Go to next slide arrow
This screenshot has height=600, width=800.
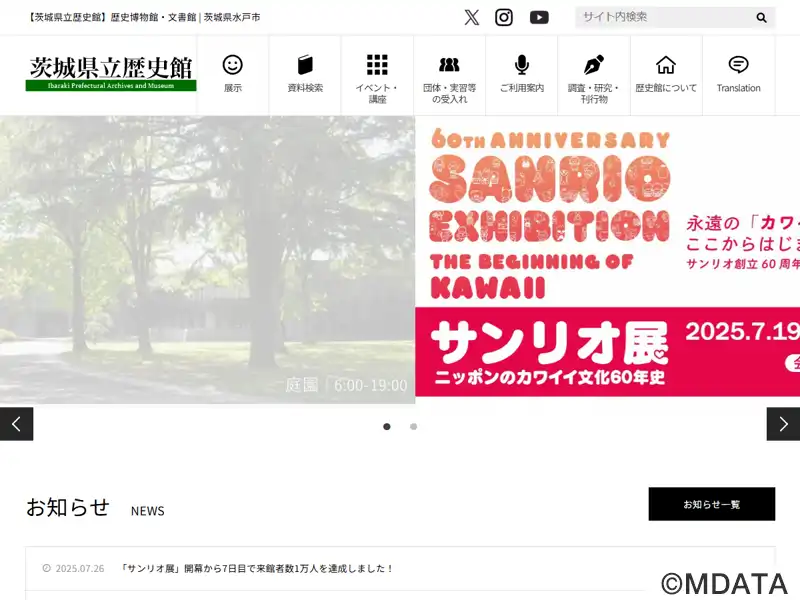click(x=783, y=424)
